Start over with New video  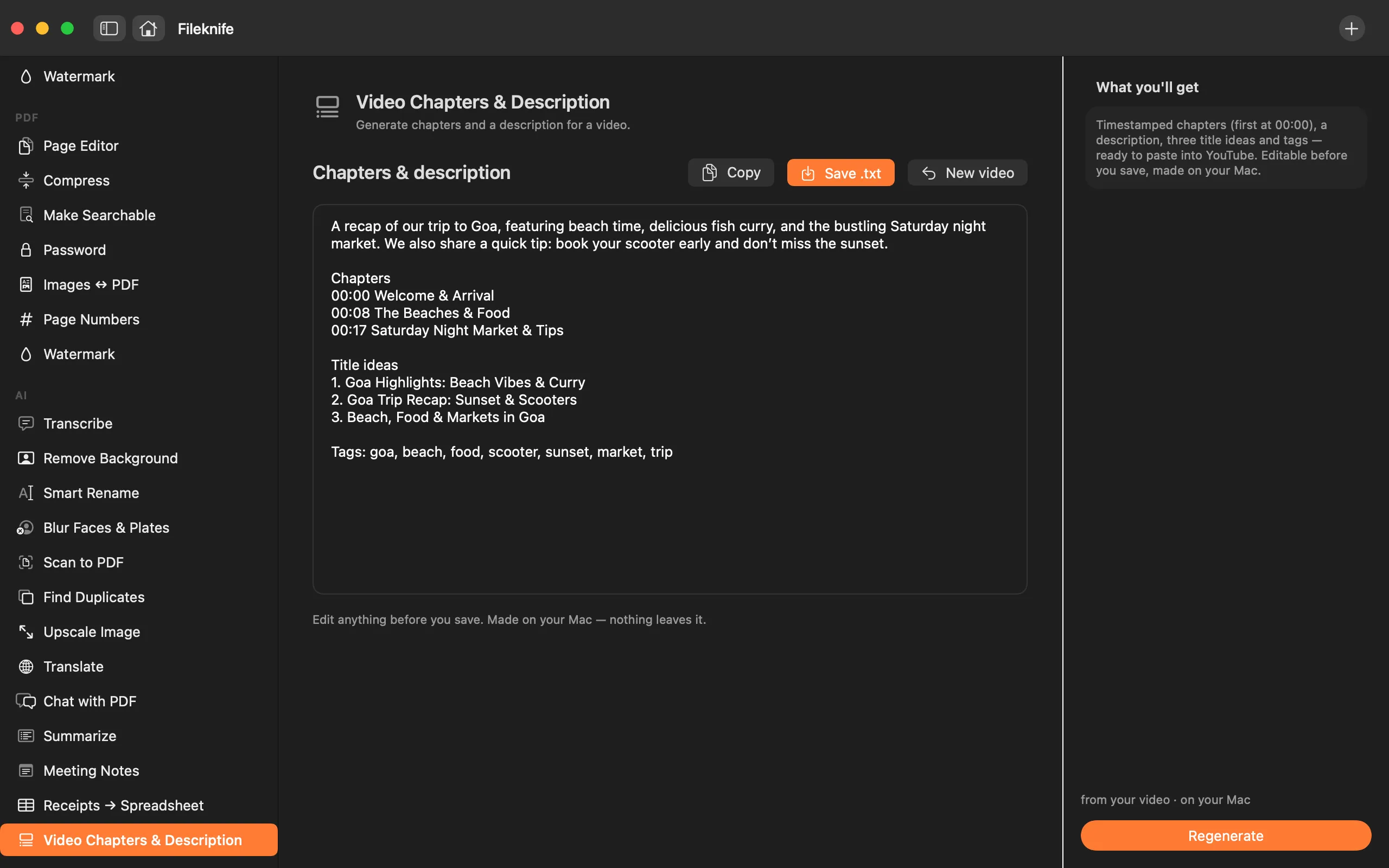pyautogui.click(x=967, y=173)
